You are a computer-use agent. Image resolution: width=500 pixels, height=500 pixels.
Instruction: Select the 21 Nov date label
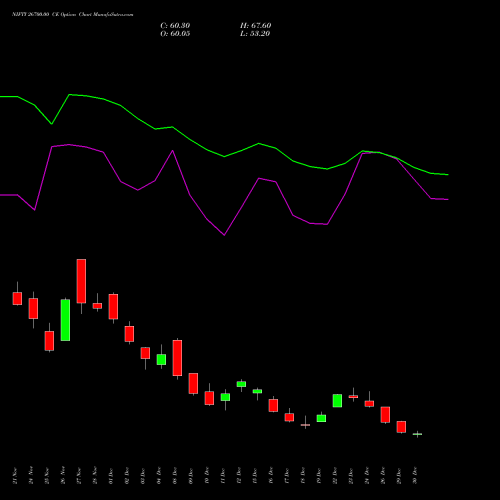tap(15, 476)
